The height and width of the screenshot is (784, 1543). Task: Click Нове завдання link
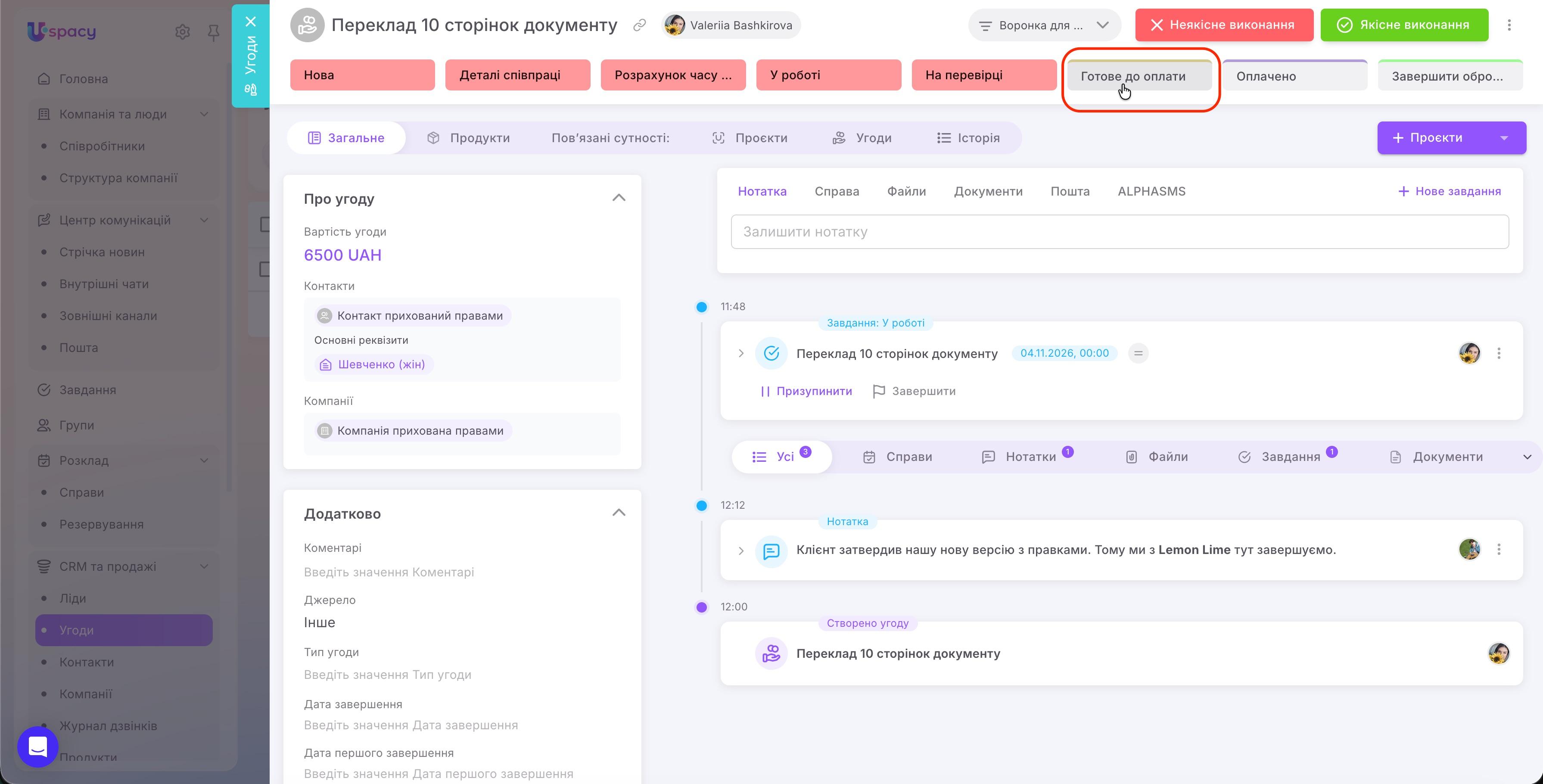click(x=1449, y=192)
